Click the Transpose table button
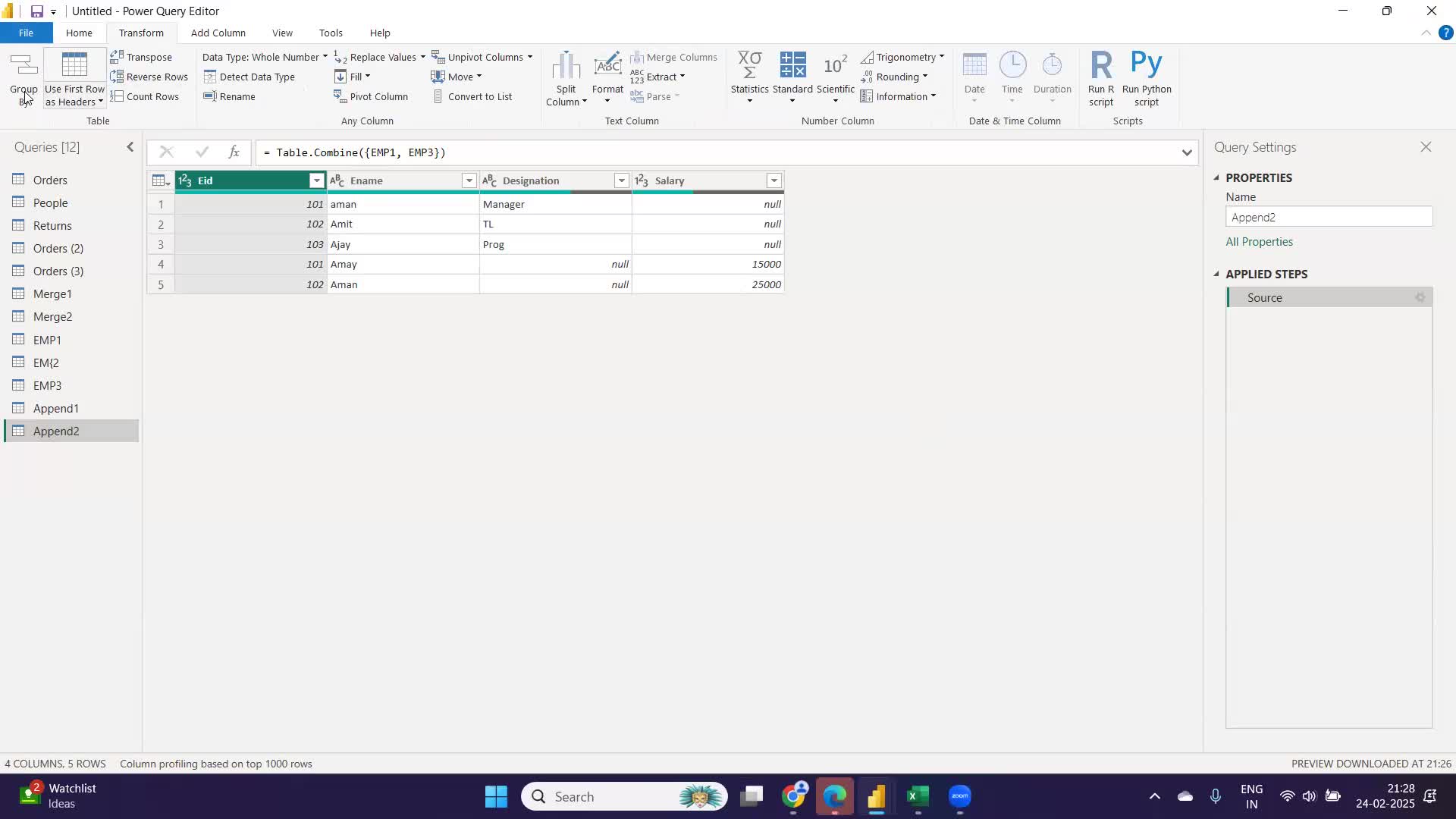The height and width of the screenshot is (819, 1456). point(141,57)
